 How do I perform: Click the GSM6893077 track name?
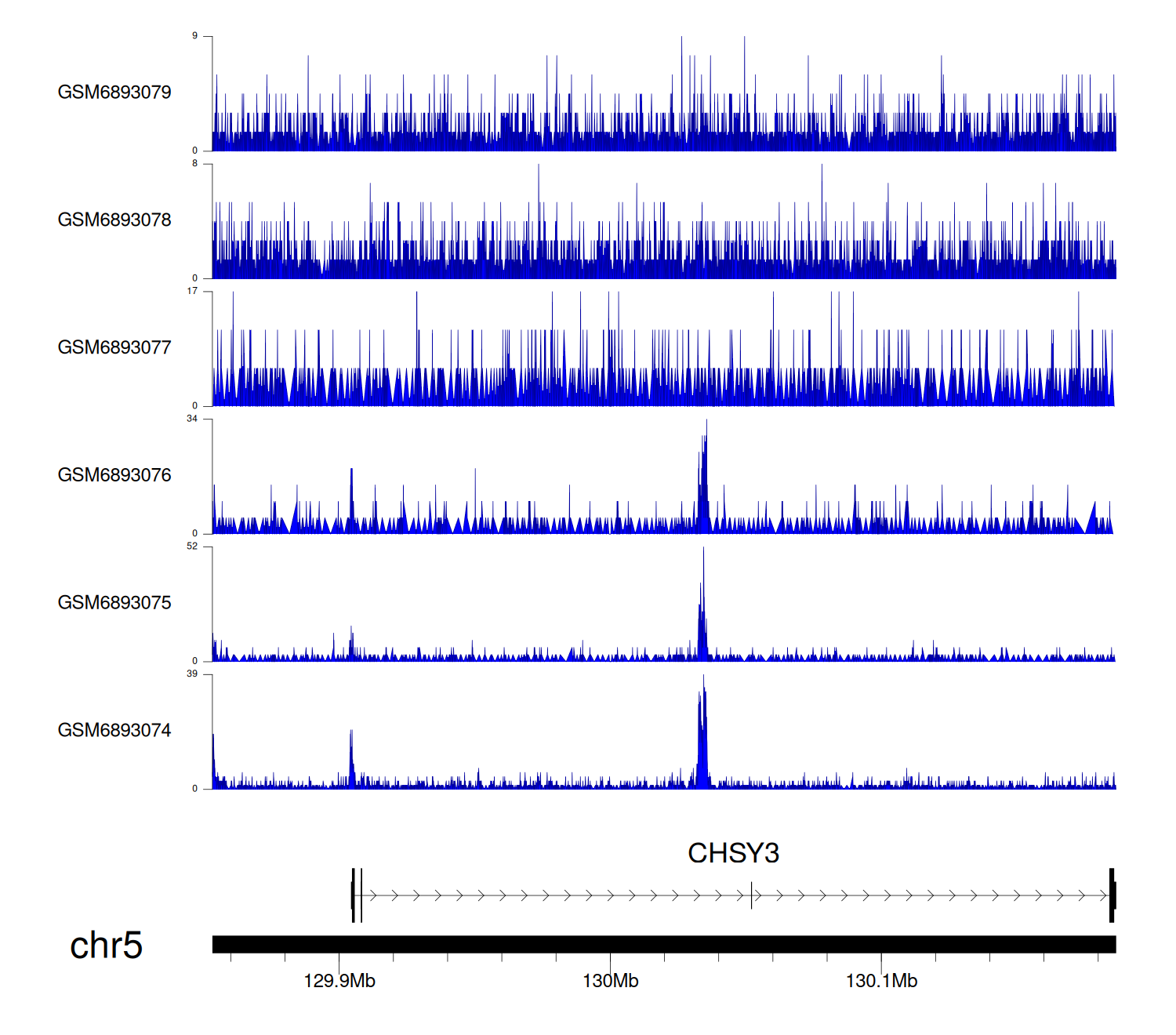coord(114,348)
